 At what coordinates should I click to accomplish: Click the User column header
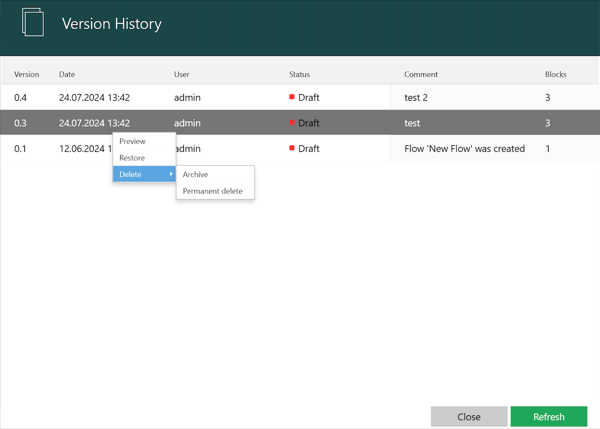point(183,74)
